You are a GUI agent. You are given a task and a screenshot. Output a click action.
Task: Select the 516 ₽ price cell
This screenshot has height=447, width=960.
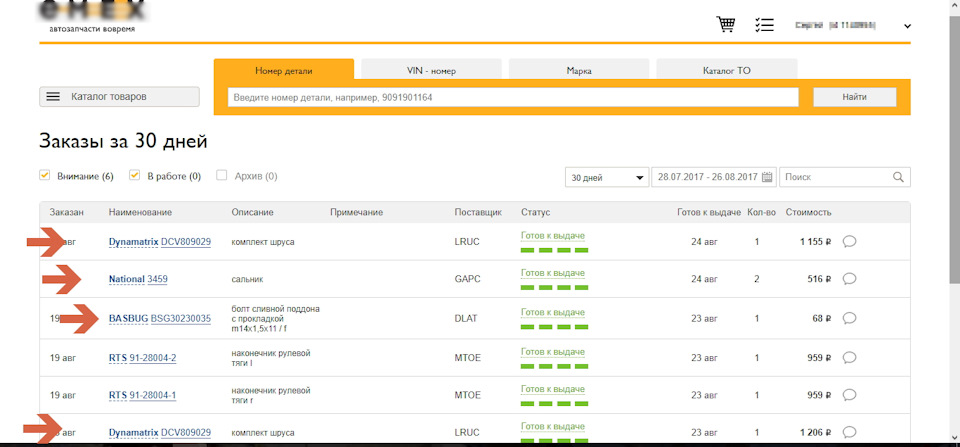(x=819, y=279)
